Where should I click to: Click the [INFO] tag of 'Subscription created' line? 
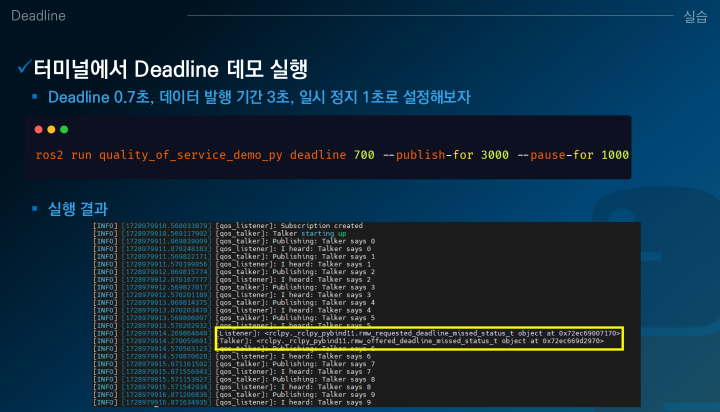pos(106,226)
